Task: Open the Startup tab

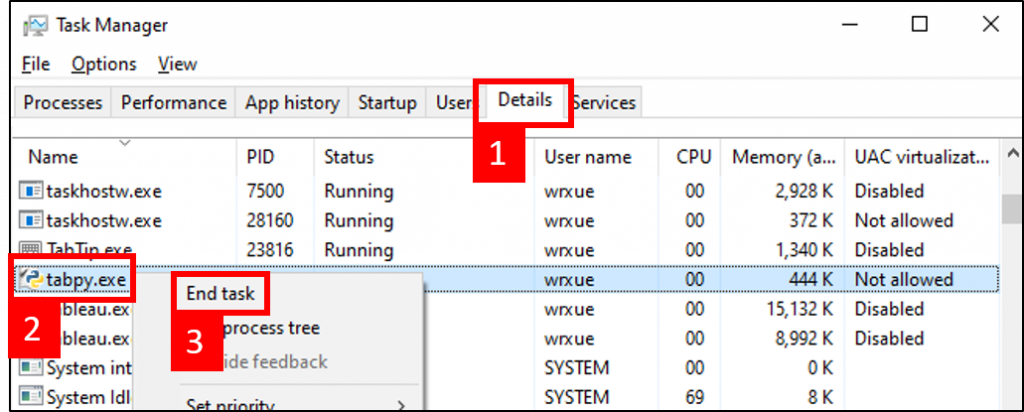Action: (x=387, y=103)
